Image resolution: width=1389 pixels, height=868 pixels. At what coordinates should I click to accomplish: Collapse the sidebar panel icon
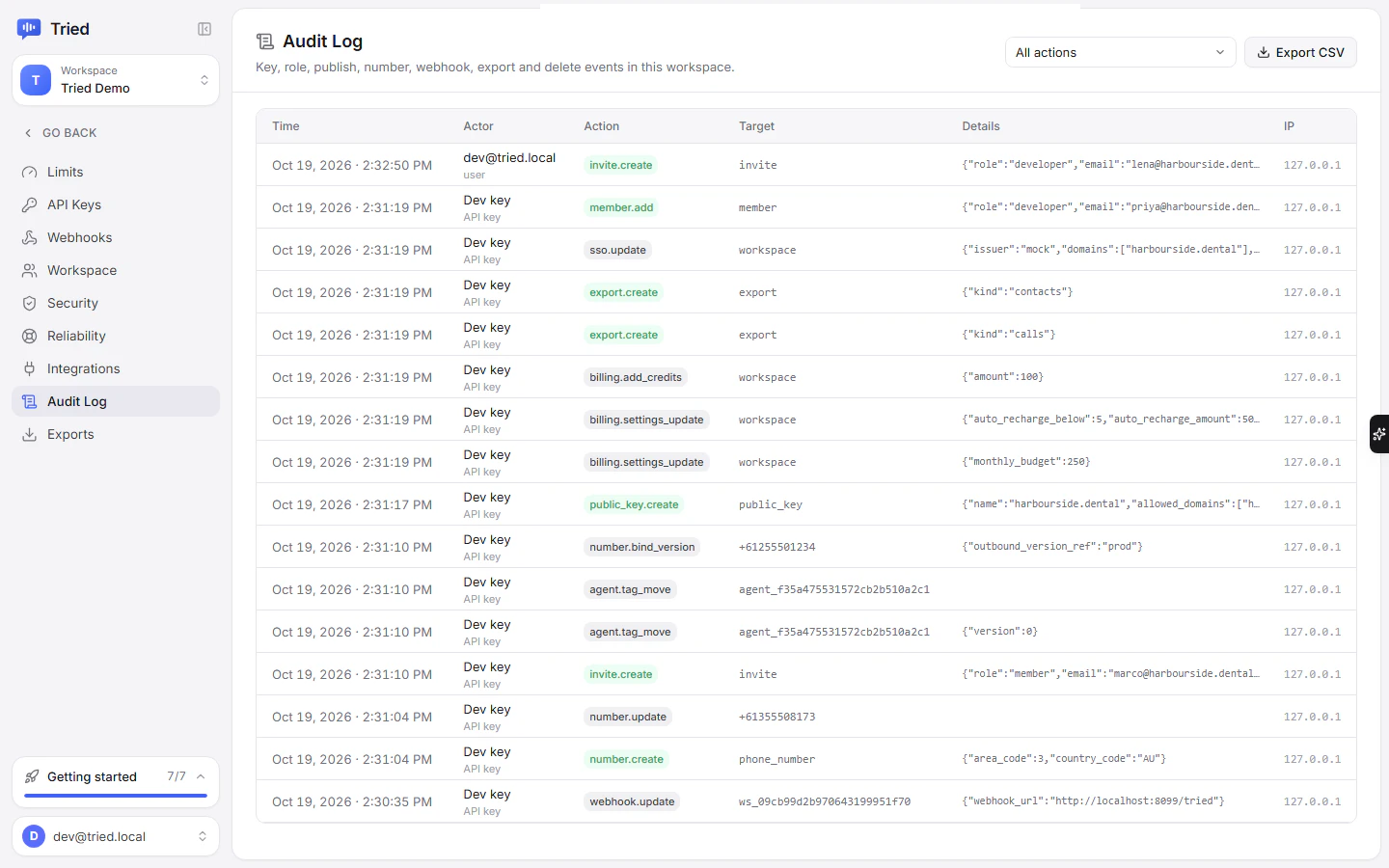(x=204, y=29)
